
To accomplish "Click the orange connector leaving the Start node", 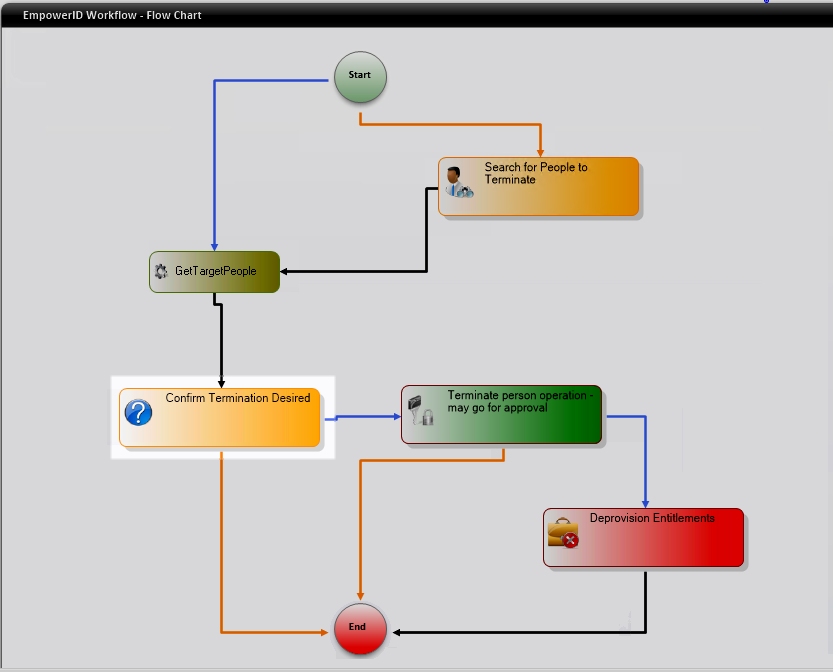I will click(x=450, y=122).
